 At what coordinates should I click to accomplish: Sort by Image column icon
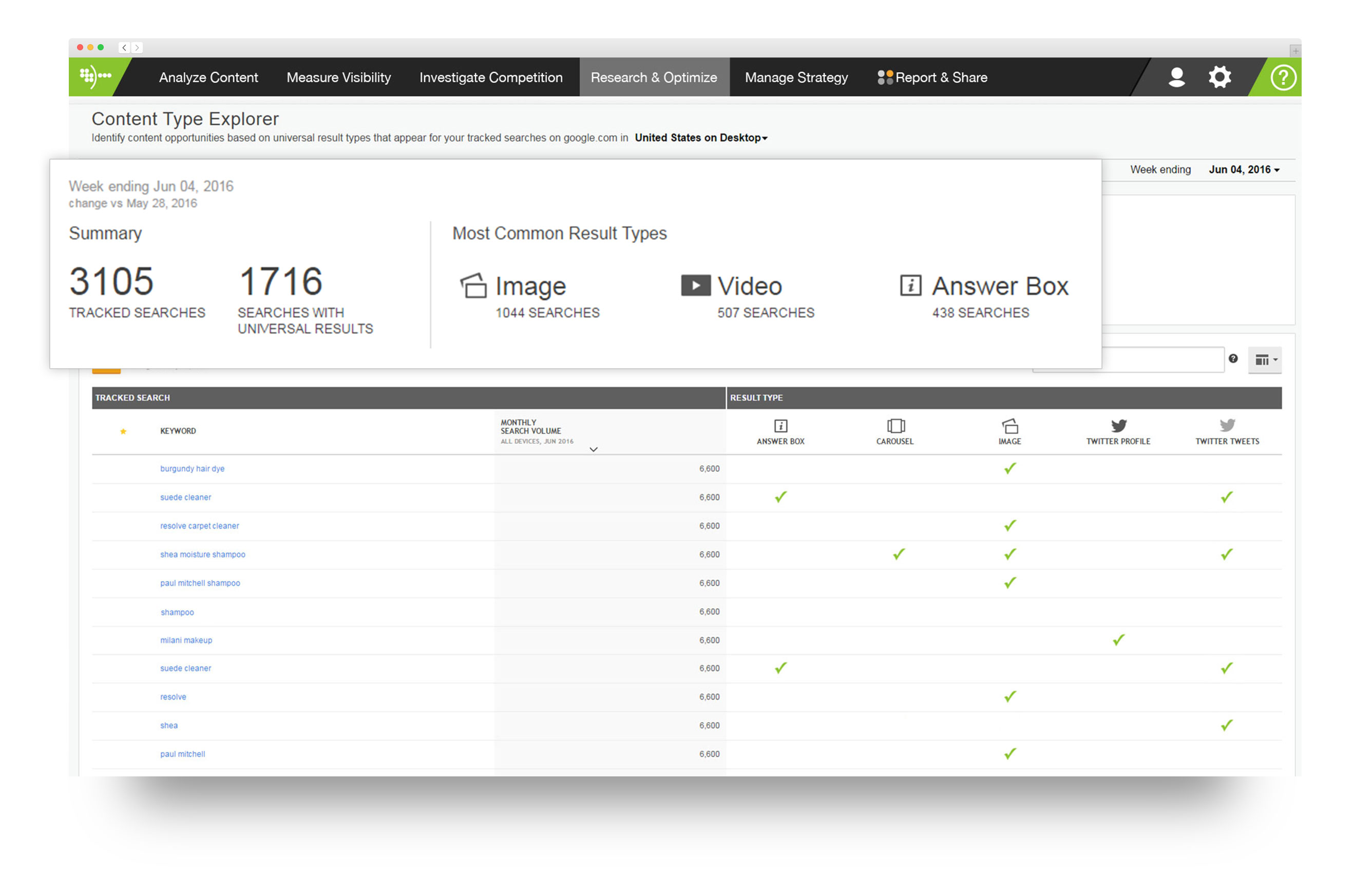pyautogui.click(x=1010, y=426)
